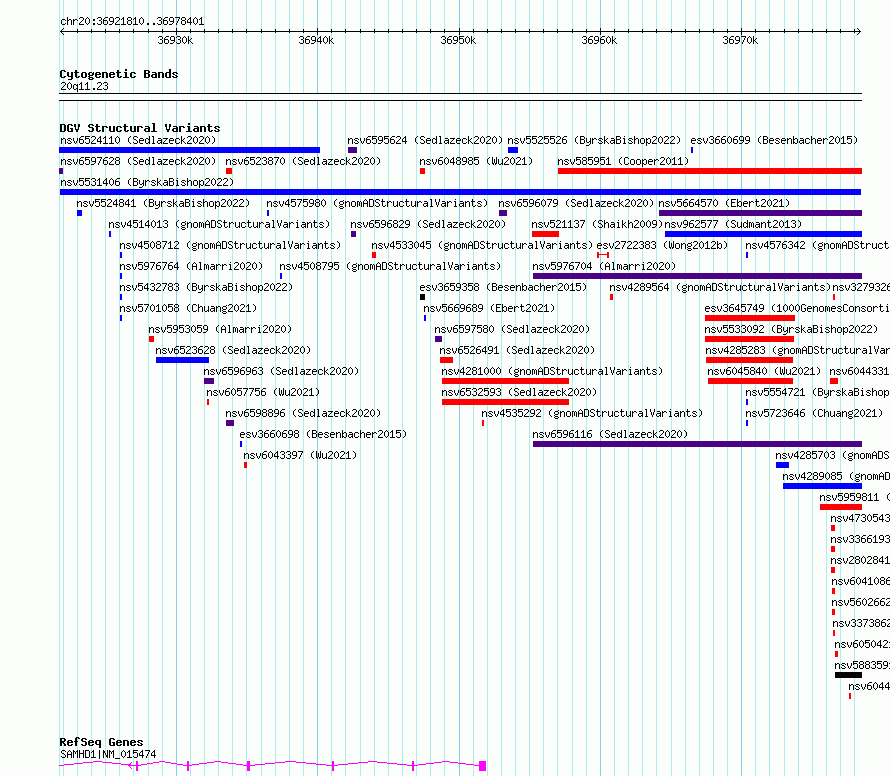Click nsv5524841 (ByrskaBishop2022) label

(x=163, y=203)
